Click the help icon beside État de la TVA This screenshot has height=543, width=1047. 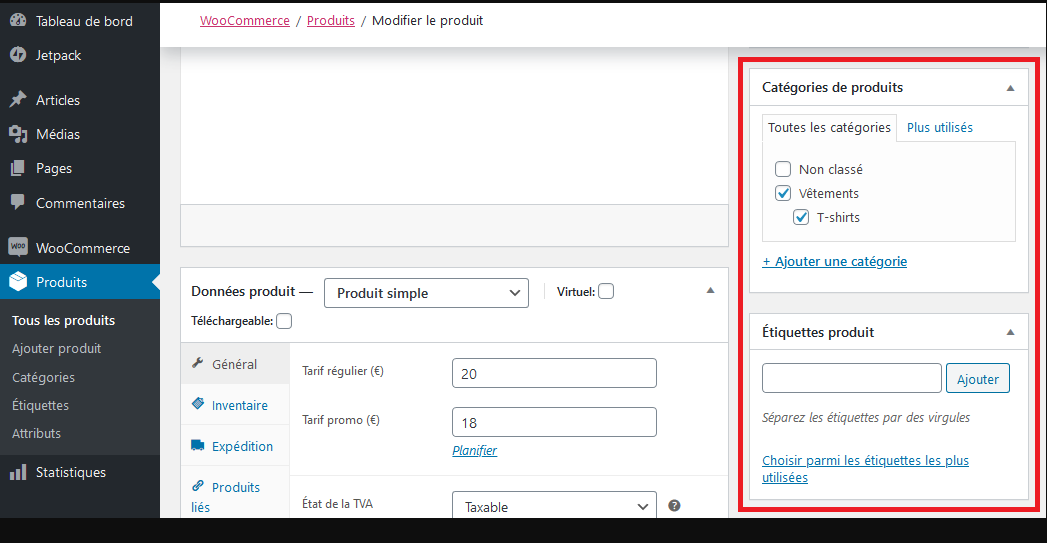[674, 506]
